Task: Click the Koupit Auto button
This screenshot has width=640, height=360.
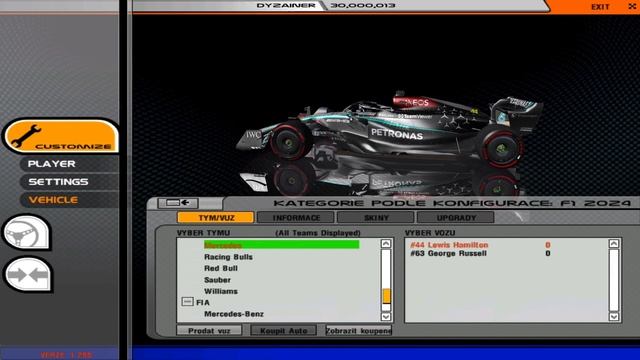Action: pos(283,330)
